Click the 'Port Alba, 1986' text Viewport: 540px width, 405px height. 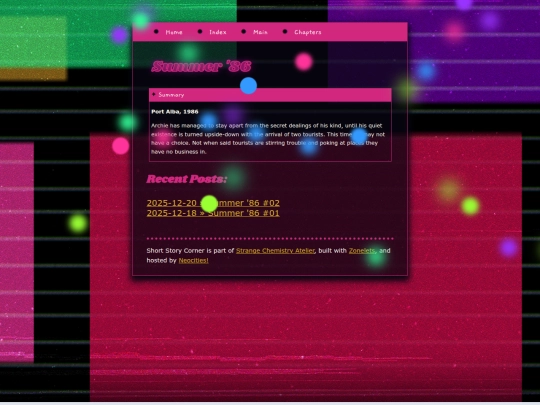(175, 112)
